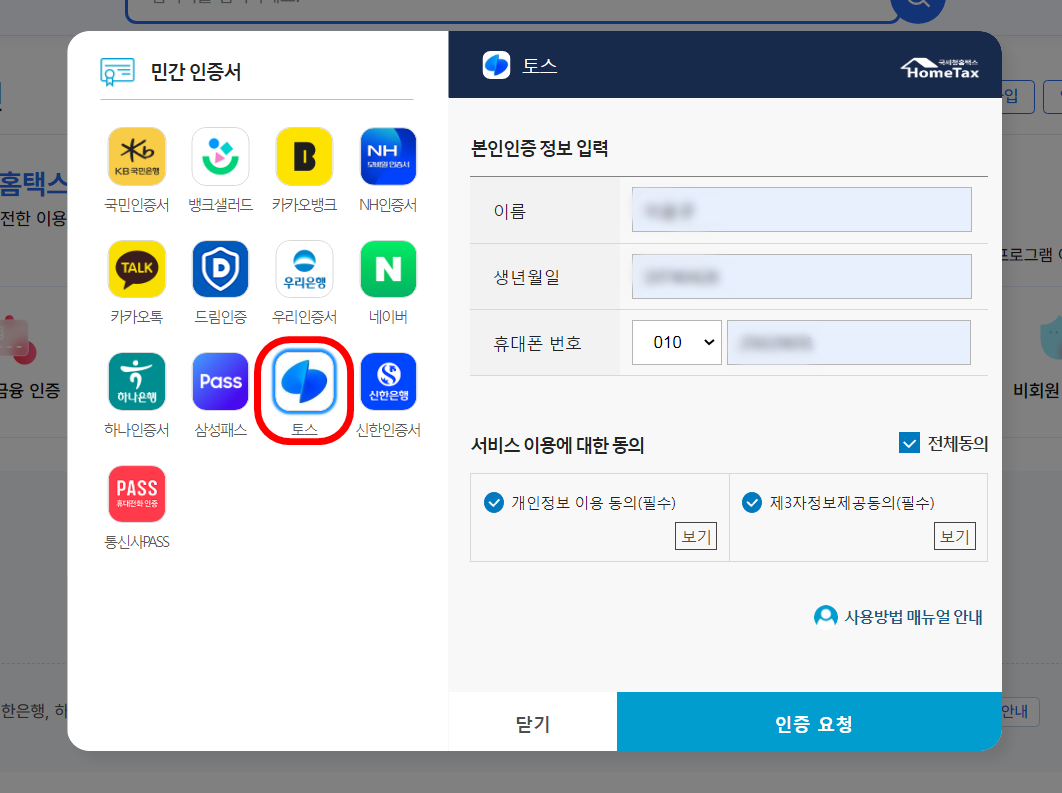Select the 카카오뱅크 certificate icon
The height and width of the screenshot is (793, 1062).
tap(304, 156)
